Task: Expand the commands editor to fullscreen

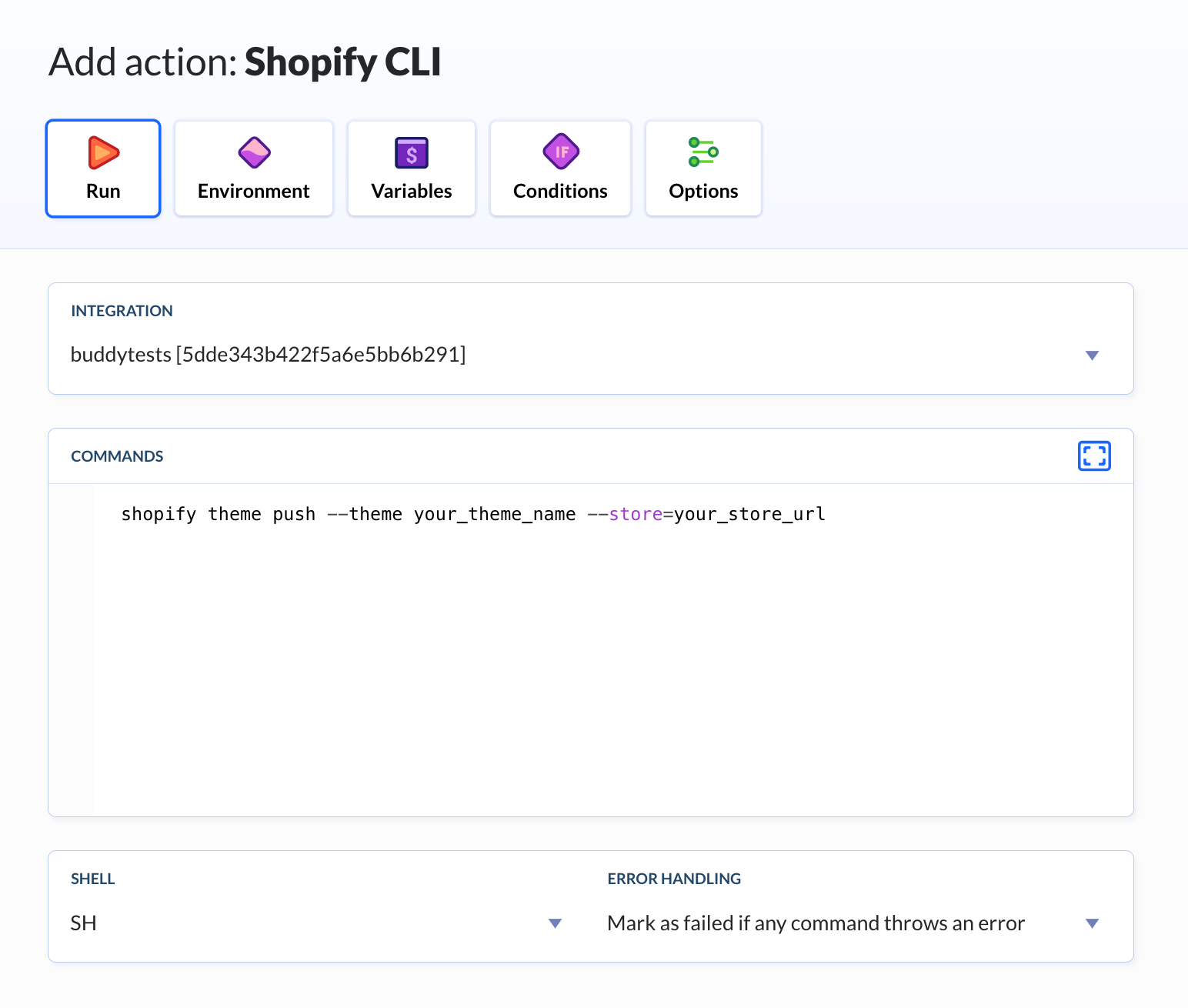Action: pos(1094,456)
